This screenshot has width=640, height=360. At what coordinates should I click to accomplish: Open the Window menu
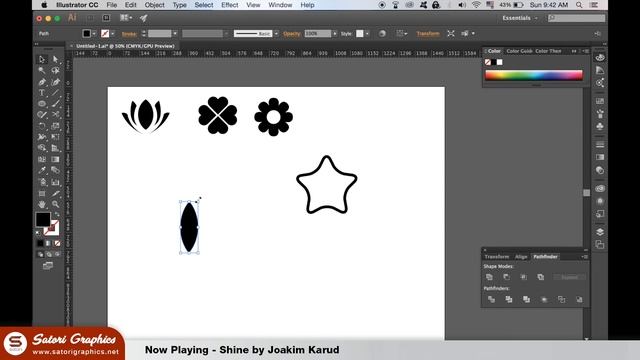[280, 5]
